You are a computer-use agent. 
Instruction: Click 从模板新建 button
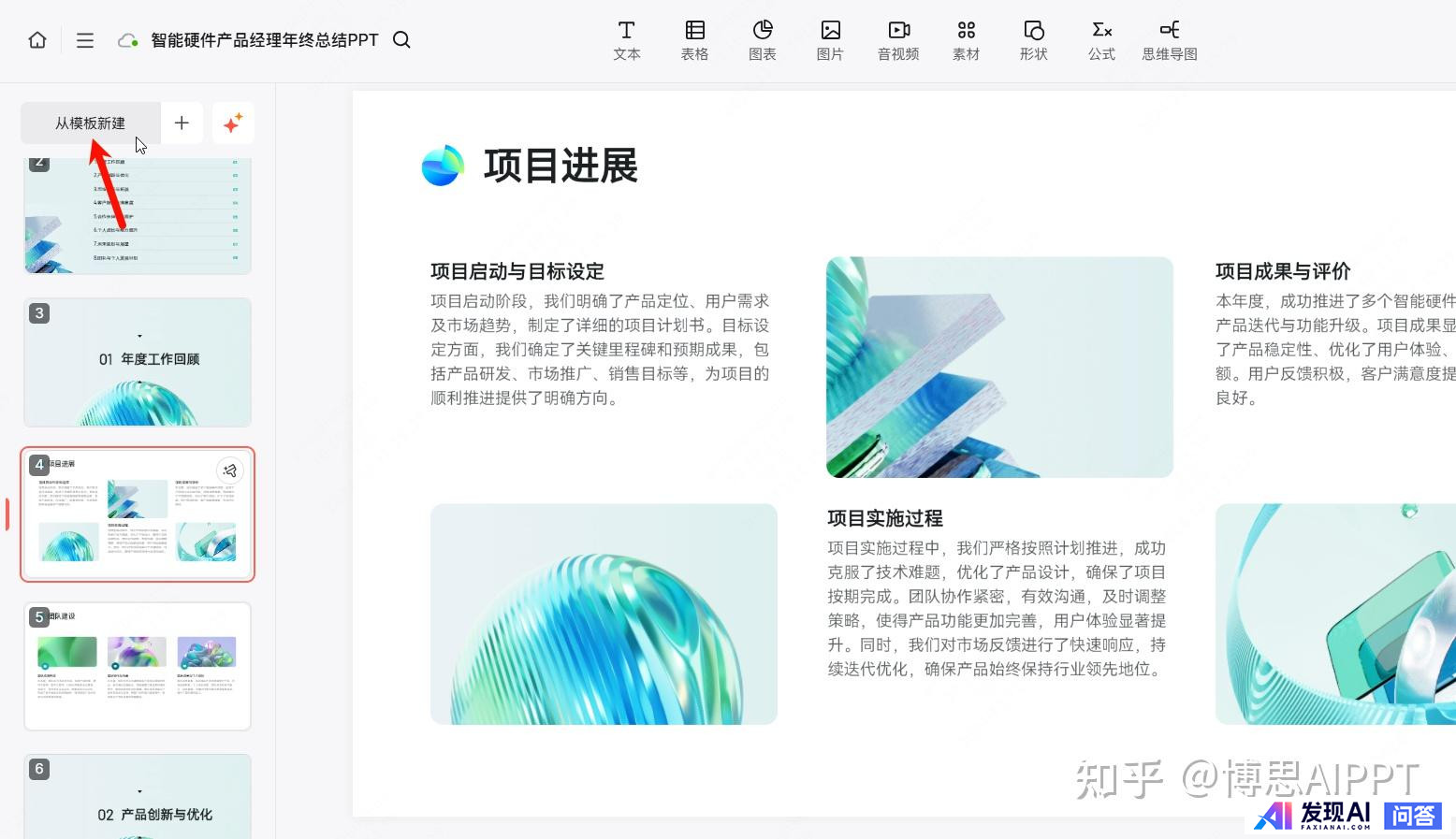point(90,123)
